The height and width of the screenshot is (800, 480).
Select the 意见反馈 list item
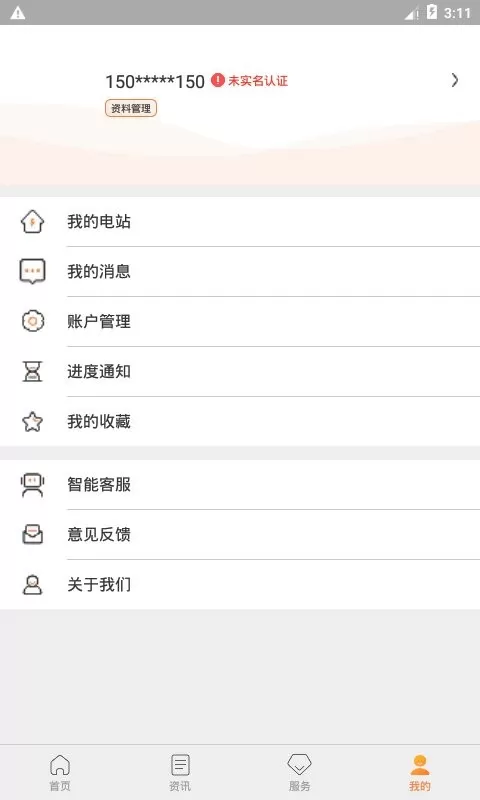(x=240, y=535)
